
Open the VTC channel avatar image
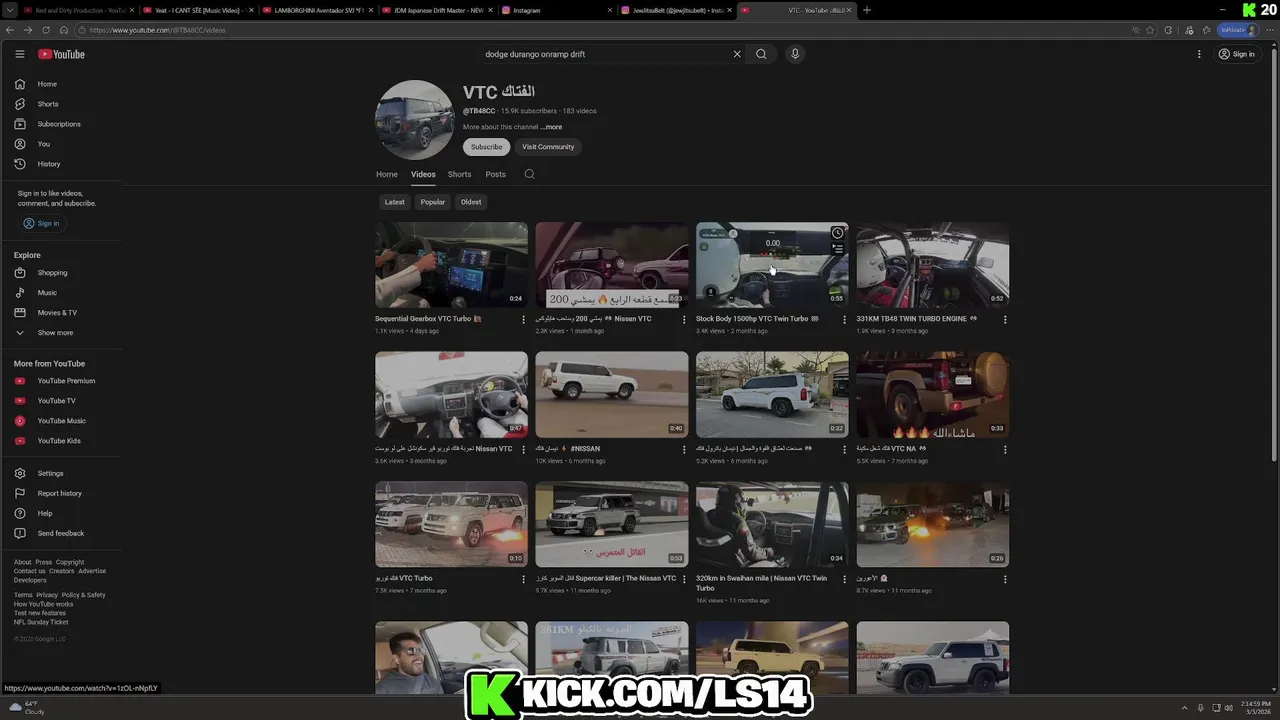coord(415,120)
